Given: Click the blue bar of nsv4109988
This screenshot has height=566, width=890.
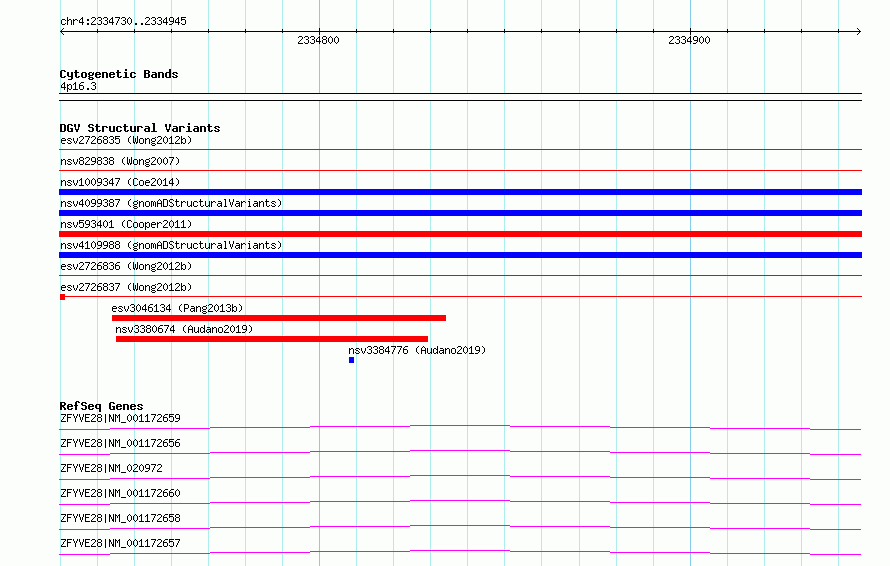Looking at the screenshot, I should pos(460,255).
